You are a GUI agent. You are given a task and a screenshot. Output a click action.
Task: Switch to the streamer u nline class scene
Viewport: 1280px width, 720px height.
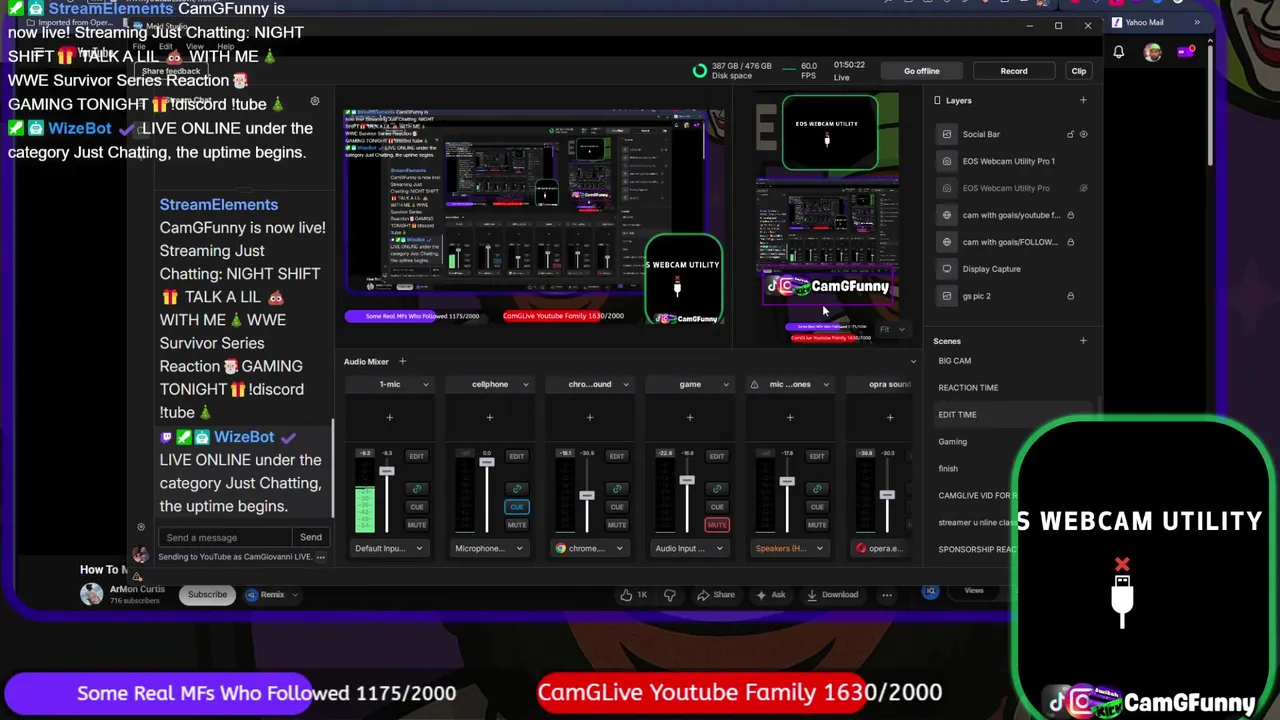[977, 523]
